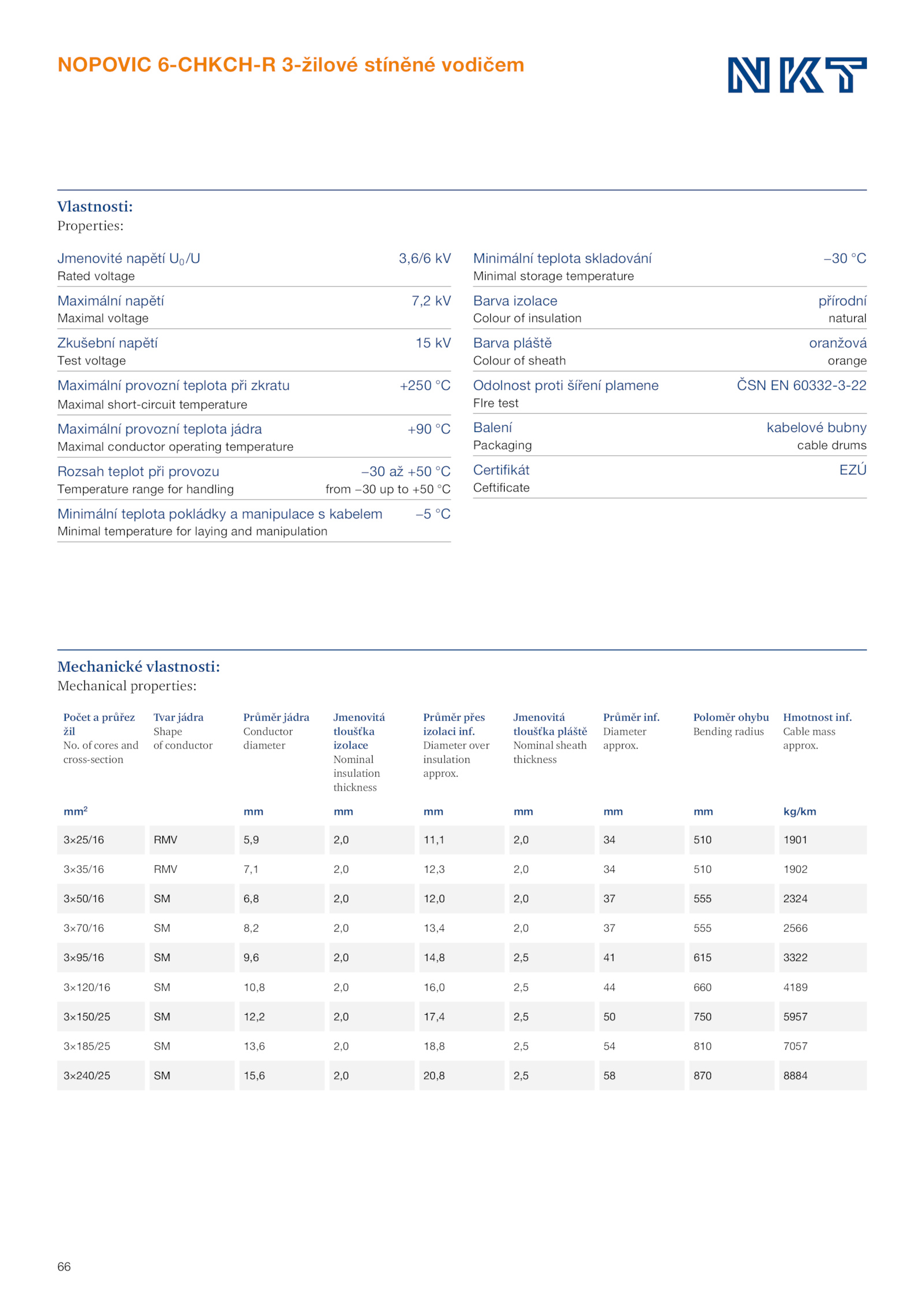924x1307 pixels.
Task: Click storage temperature value '–30 °C'
Action: coord(845,258)
